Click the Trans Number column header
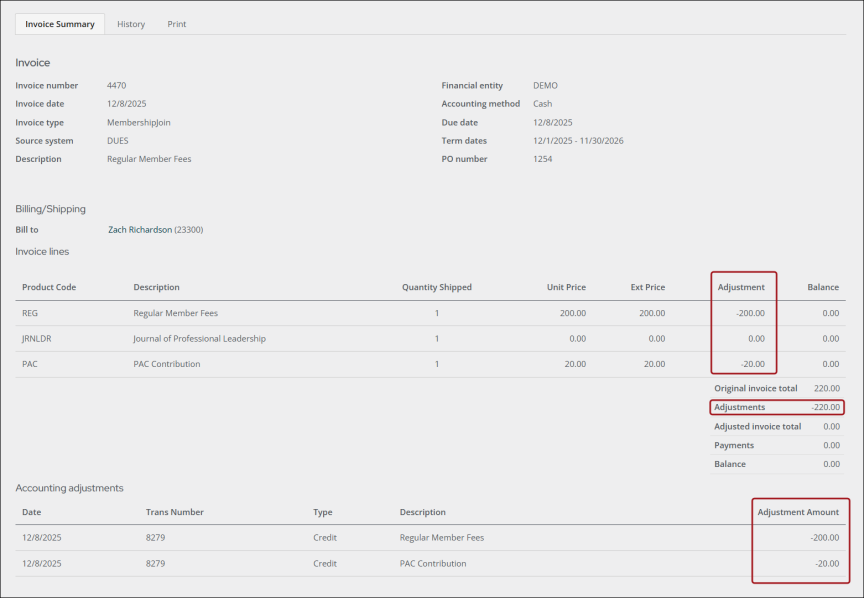The image size is (864, 598). 174,512
